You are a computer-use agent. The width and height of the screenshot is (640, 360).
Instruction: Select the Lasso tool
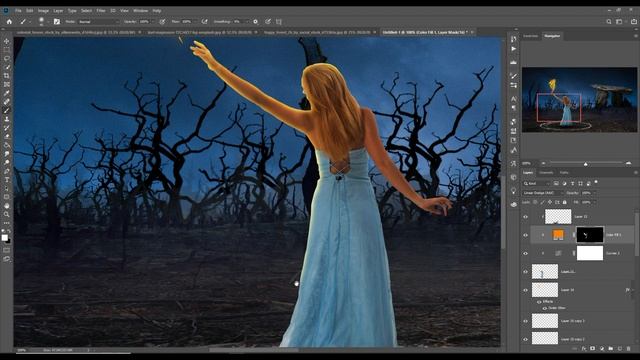pos(7,58)
